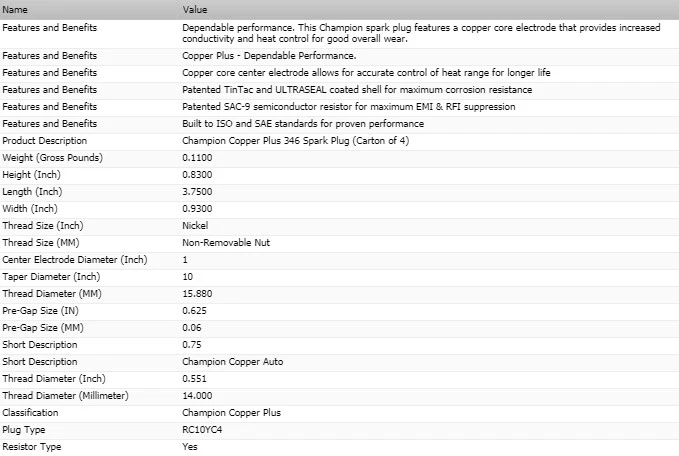This screenshot has height=456, width=679.
Task: Click the "Weight (Gross Pounds)" name cell
Action: pos(52,158)
